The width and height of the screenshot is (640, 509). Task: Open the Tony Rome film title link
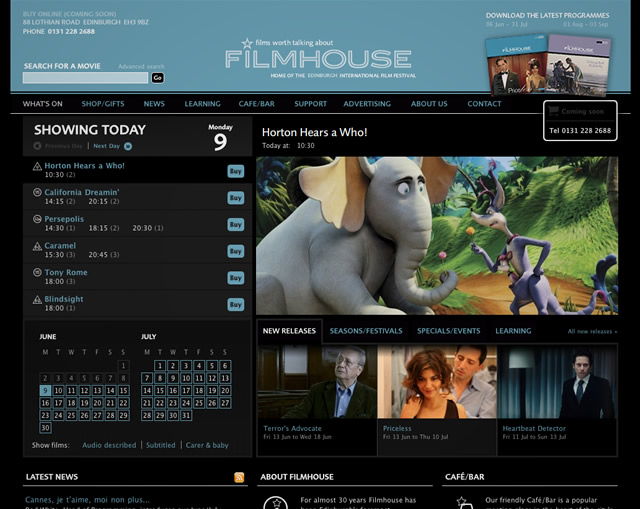pos(66,272)
